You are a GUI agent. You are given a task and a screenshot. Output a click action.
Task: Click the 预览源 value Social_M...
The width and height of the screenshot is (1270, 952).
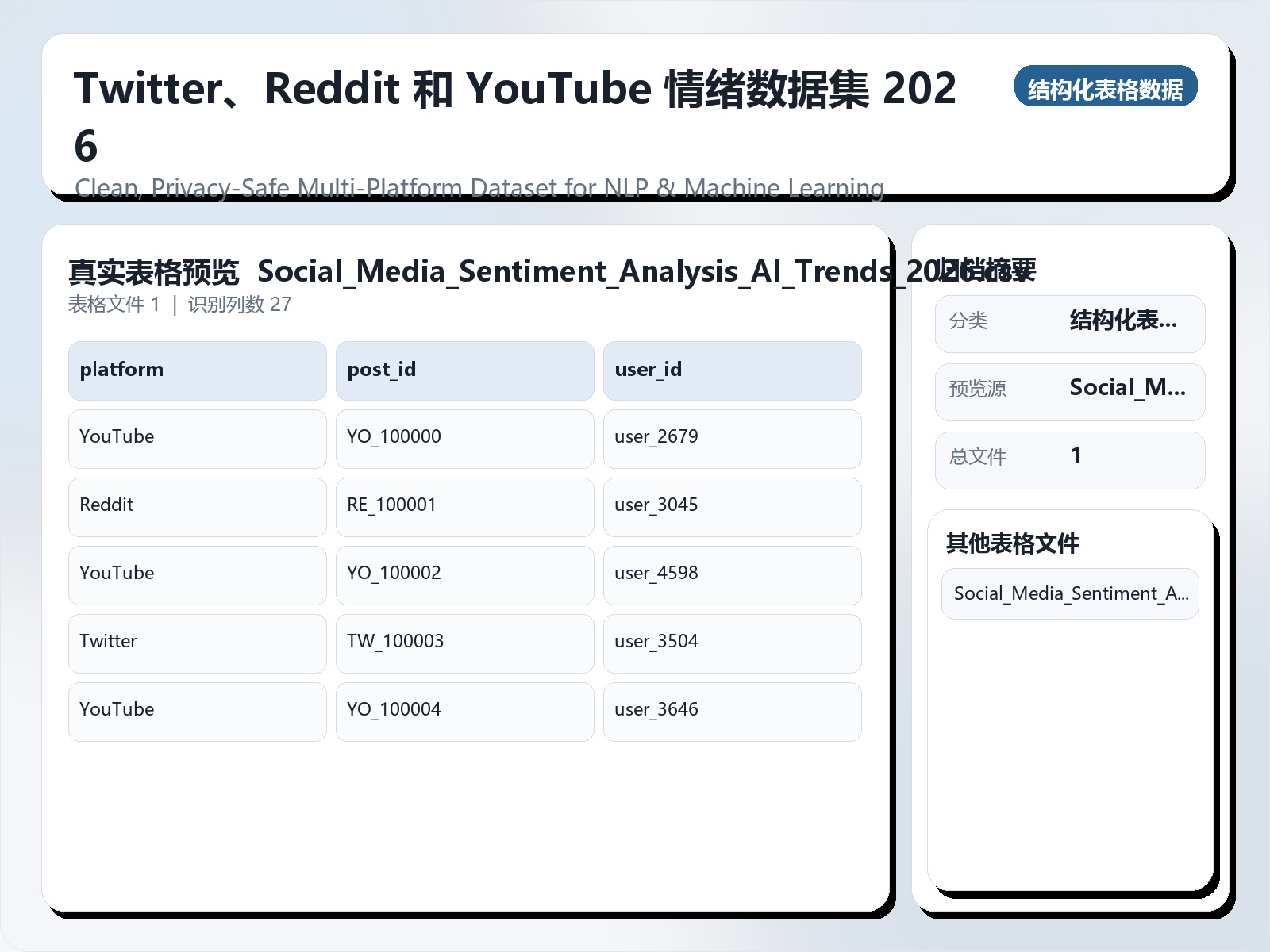tap(1126, 389)
